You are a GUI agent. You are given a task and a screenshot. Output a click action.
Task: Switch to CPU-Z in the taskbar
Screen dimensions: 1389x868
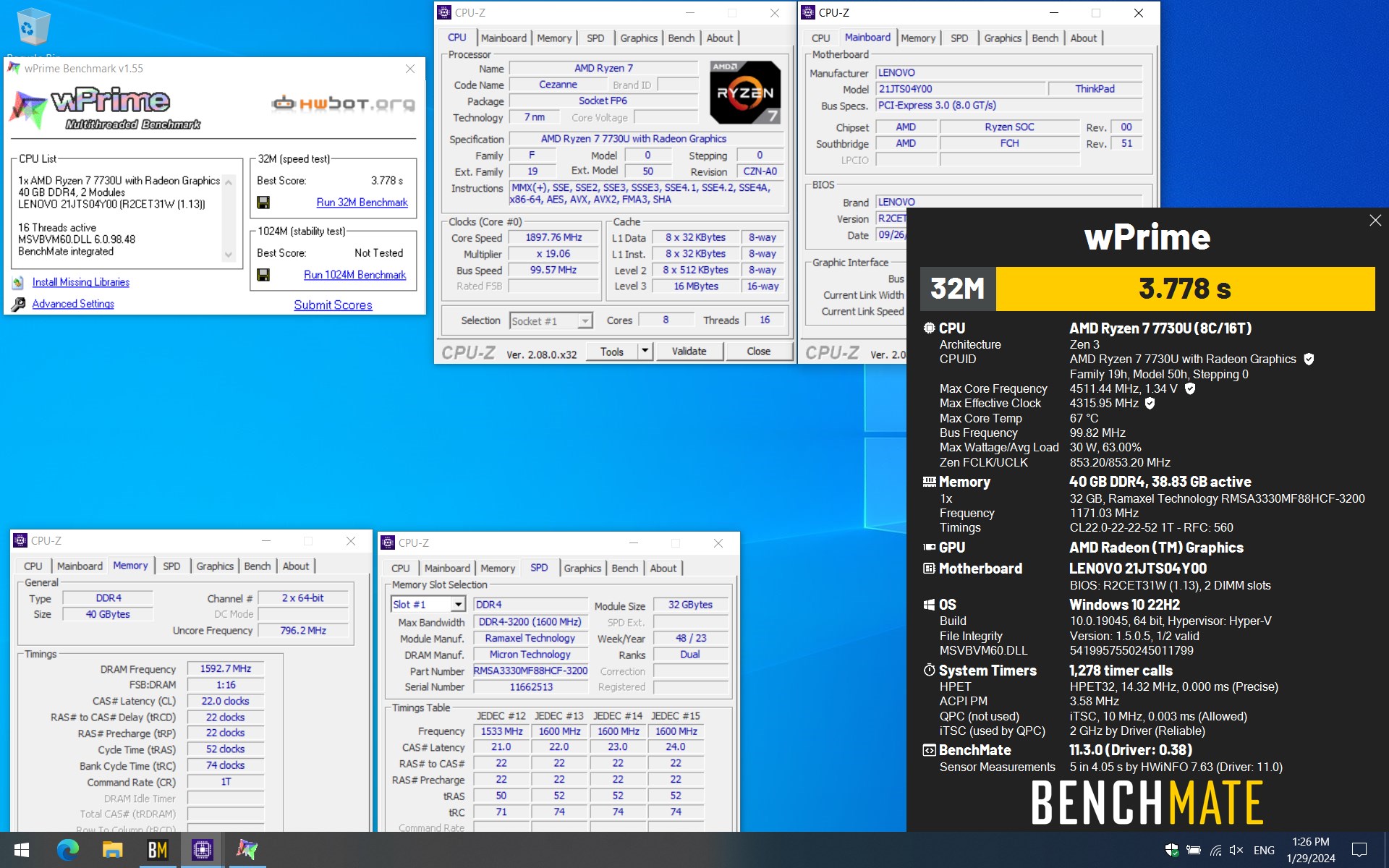coord(202,850)
